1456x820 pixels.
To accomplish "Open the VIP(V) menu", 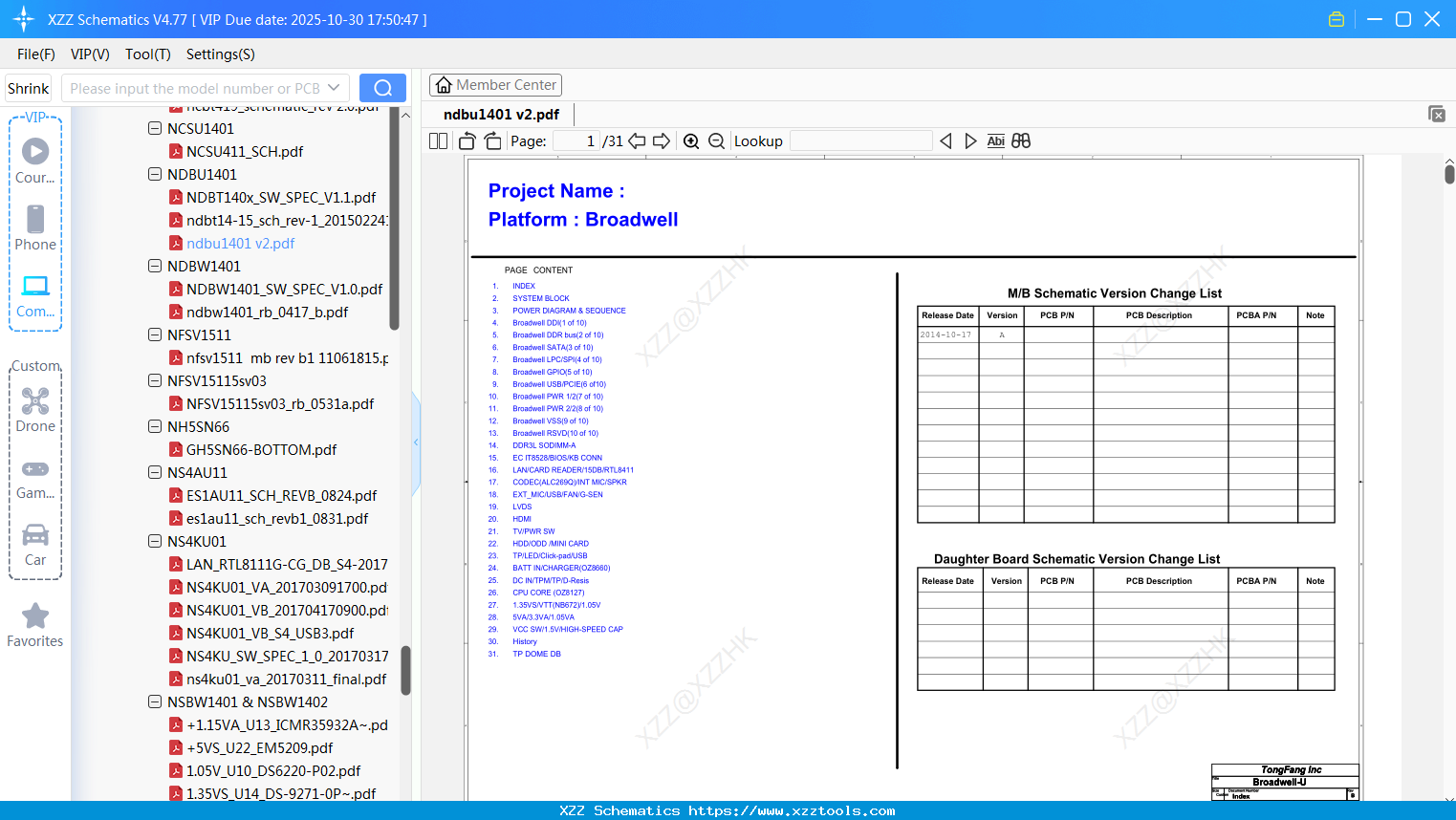I will click(x=90, y=54).
